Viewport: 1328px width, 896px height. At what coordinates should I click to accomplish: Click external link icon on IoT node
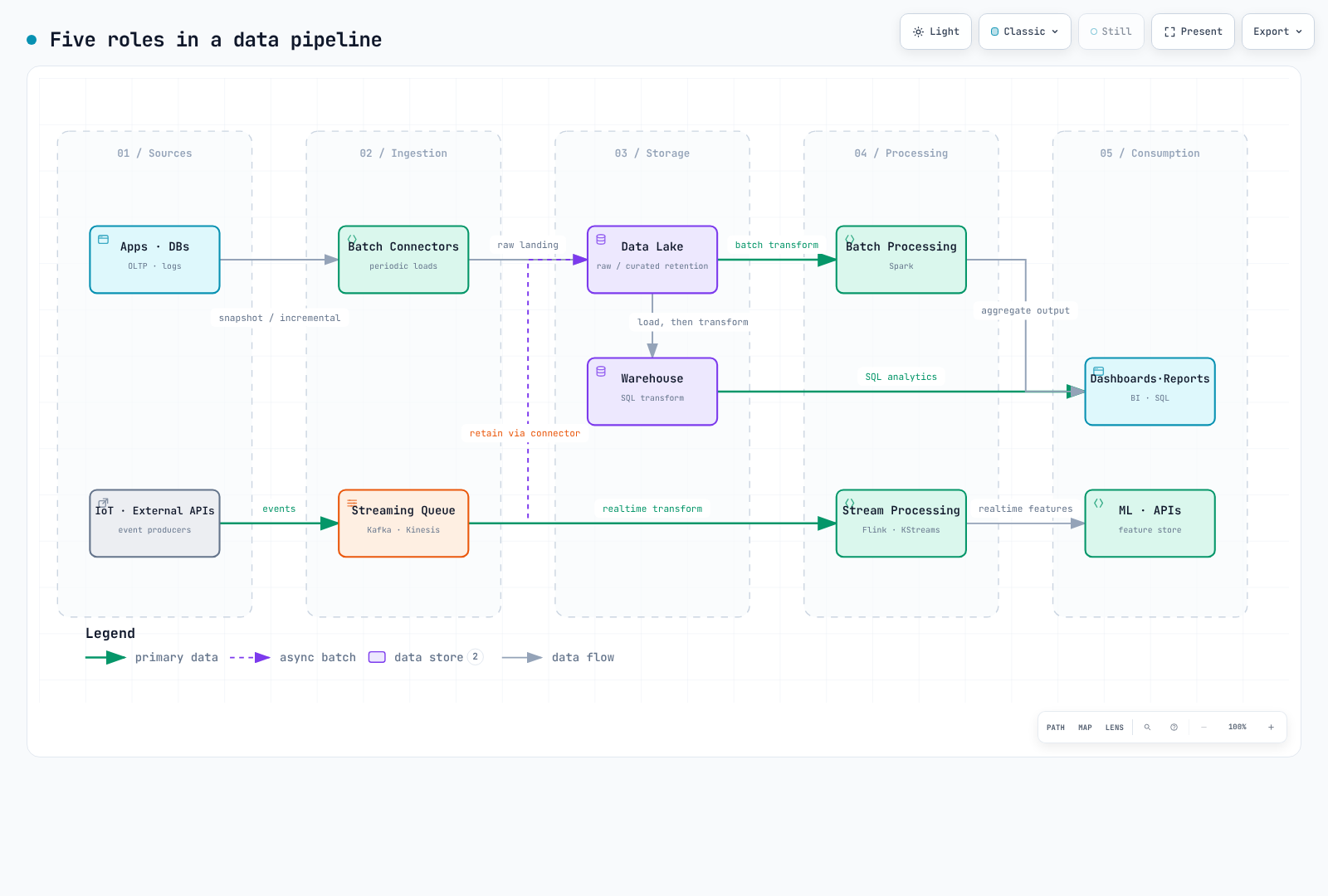(x=104, y=503)
